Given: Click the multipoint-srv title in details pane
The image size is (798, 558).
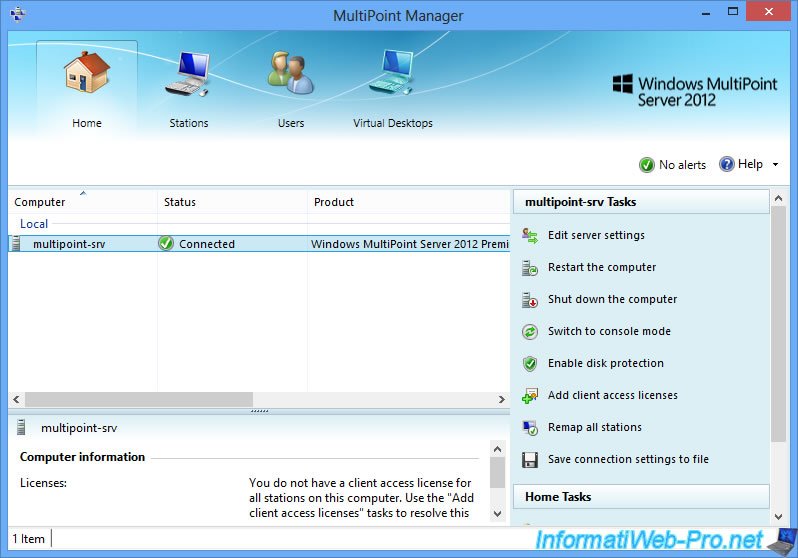Looking at the screenshot, I should (79, 428).
